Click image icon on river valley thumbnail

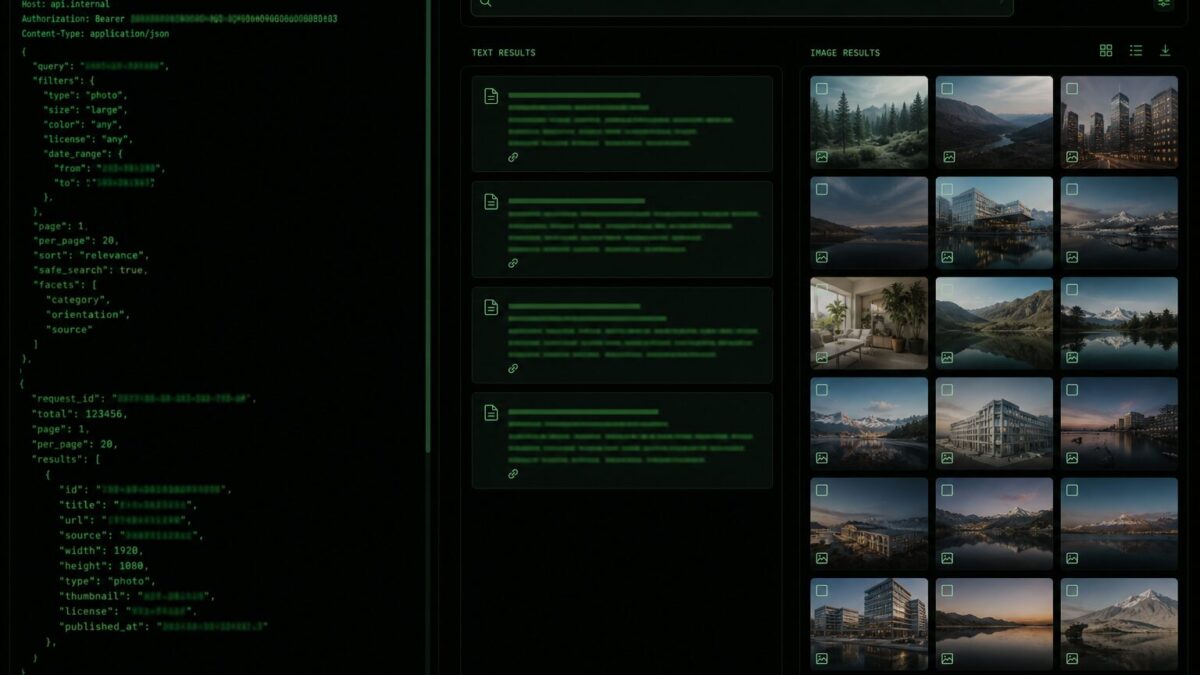click(x=947, y=157)
